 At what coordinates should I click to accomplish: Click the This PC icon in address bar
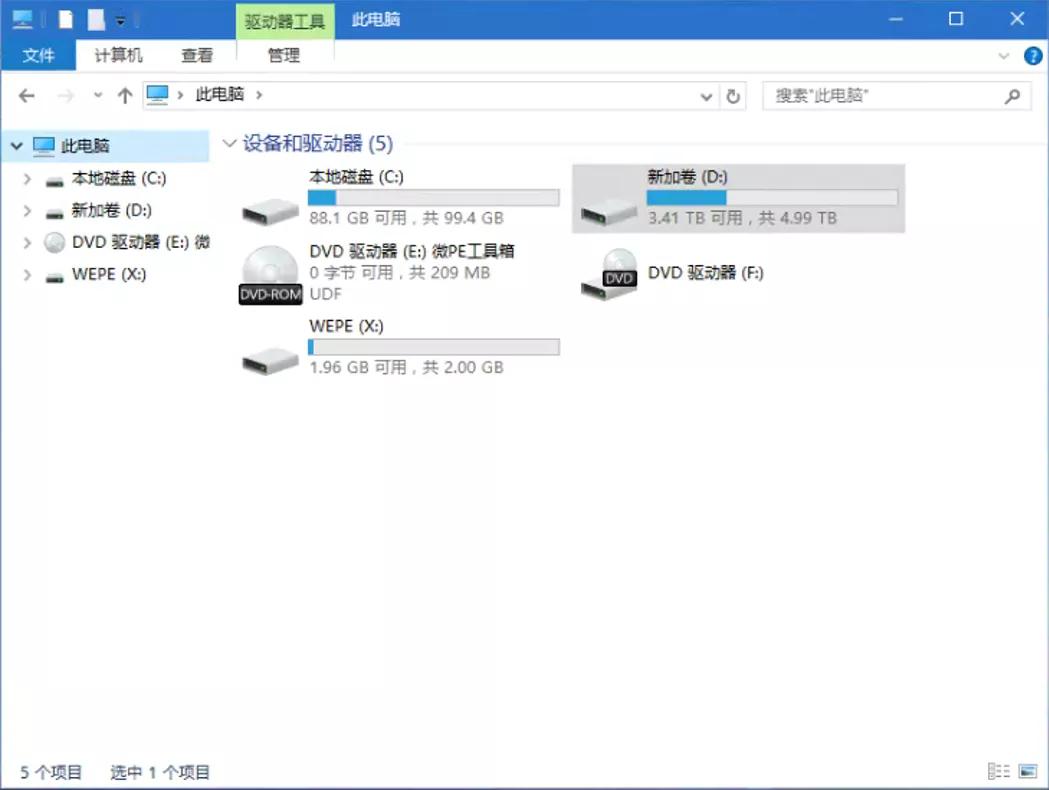point(156,95)
